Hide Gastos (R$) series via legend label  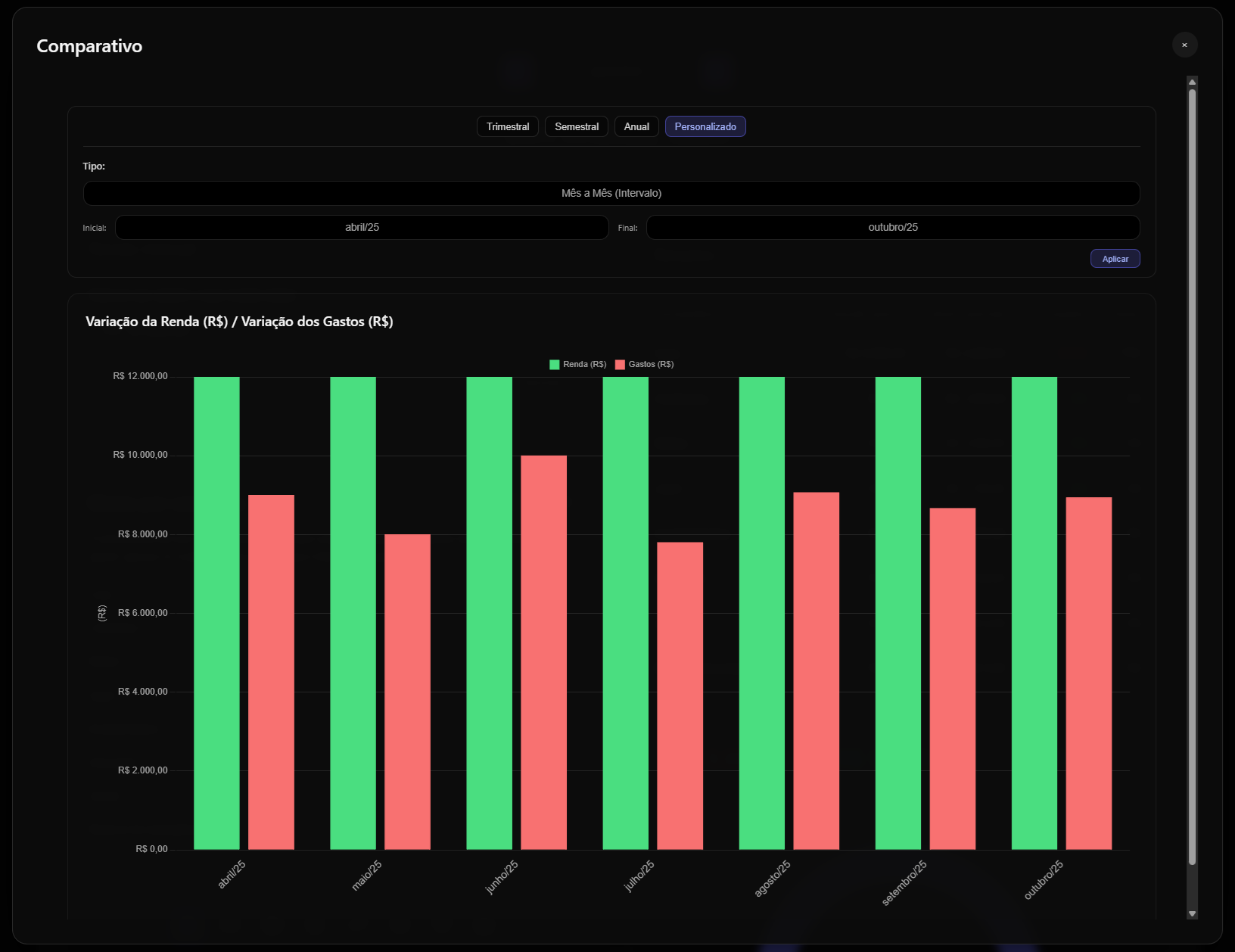pyautogui.click(x=651, y=365)
